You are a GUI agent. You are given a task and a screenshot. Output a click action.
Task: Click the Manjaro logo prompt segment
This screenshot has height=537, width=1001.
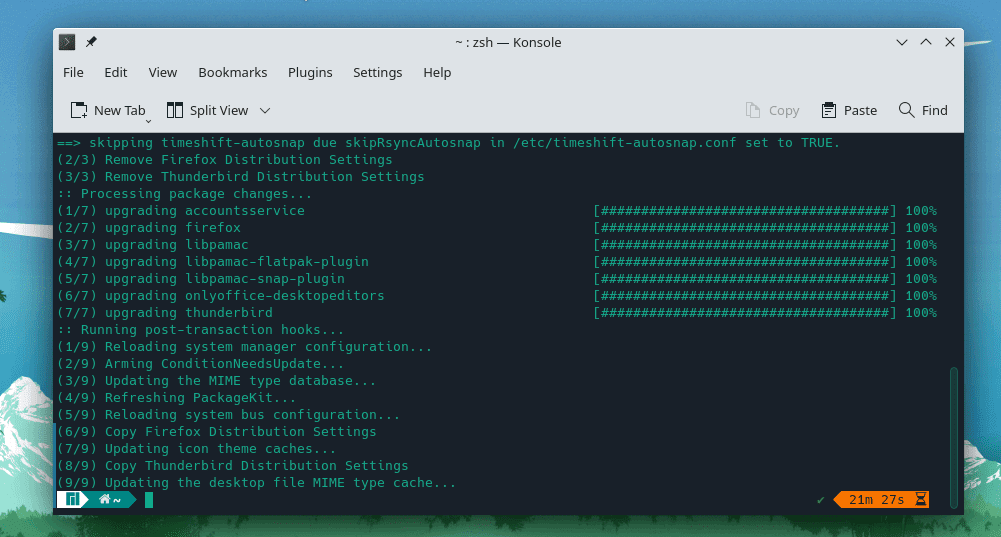tap(73, 499)
